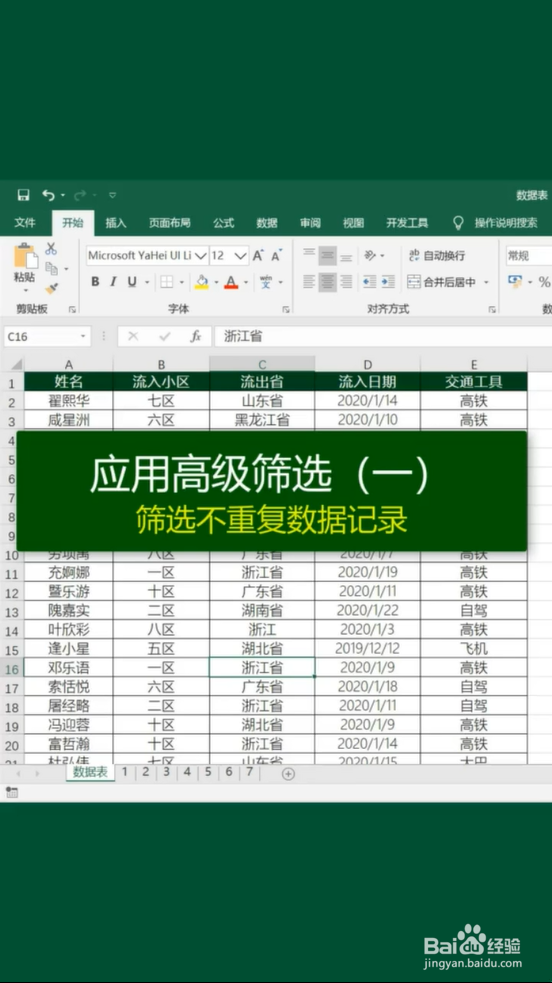552x983 pixels.
Task: Apply the accounting number format icon
Action: [x=515, y=282]
